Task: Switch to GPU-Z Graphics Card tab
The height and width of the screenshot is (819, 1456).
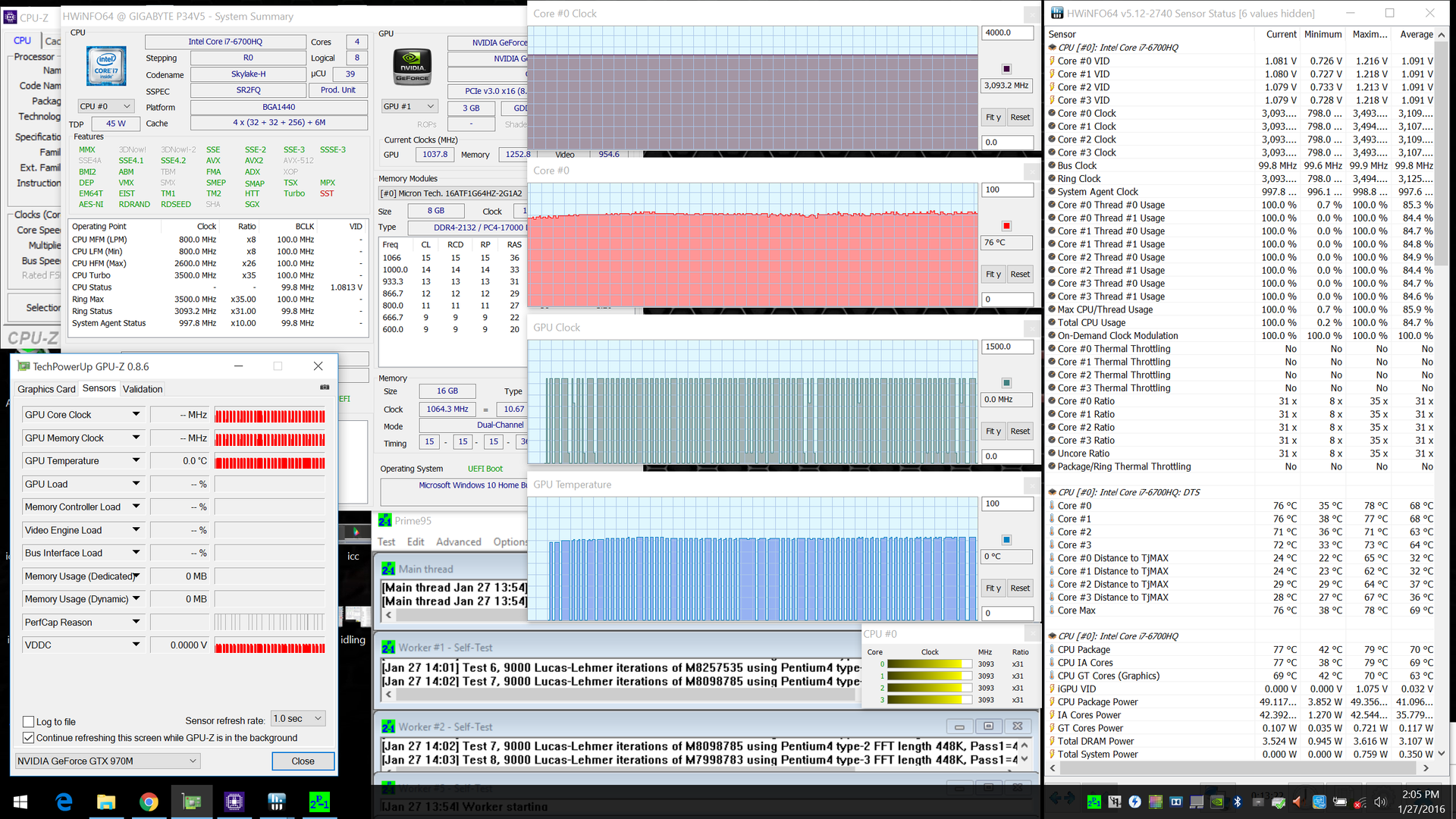Action: pos(46,389)
